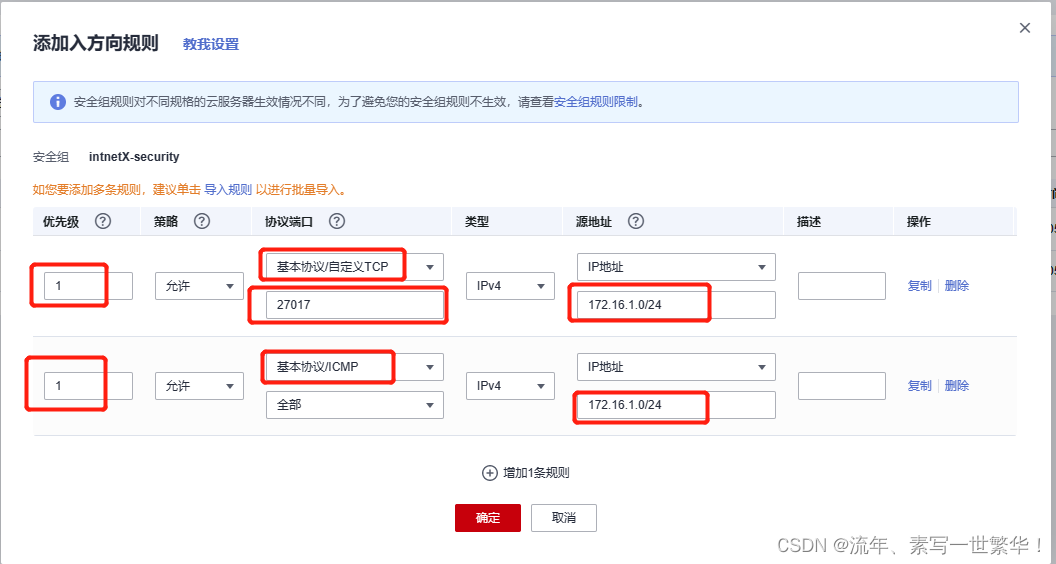Click the 添加入方向规则 dialog title
1056x564 pixels.
96,44
